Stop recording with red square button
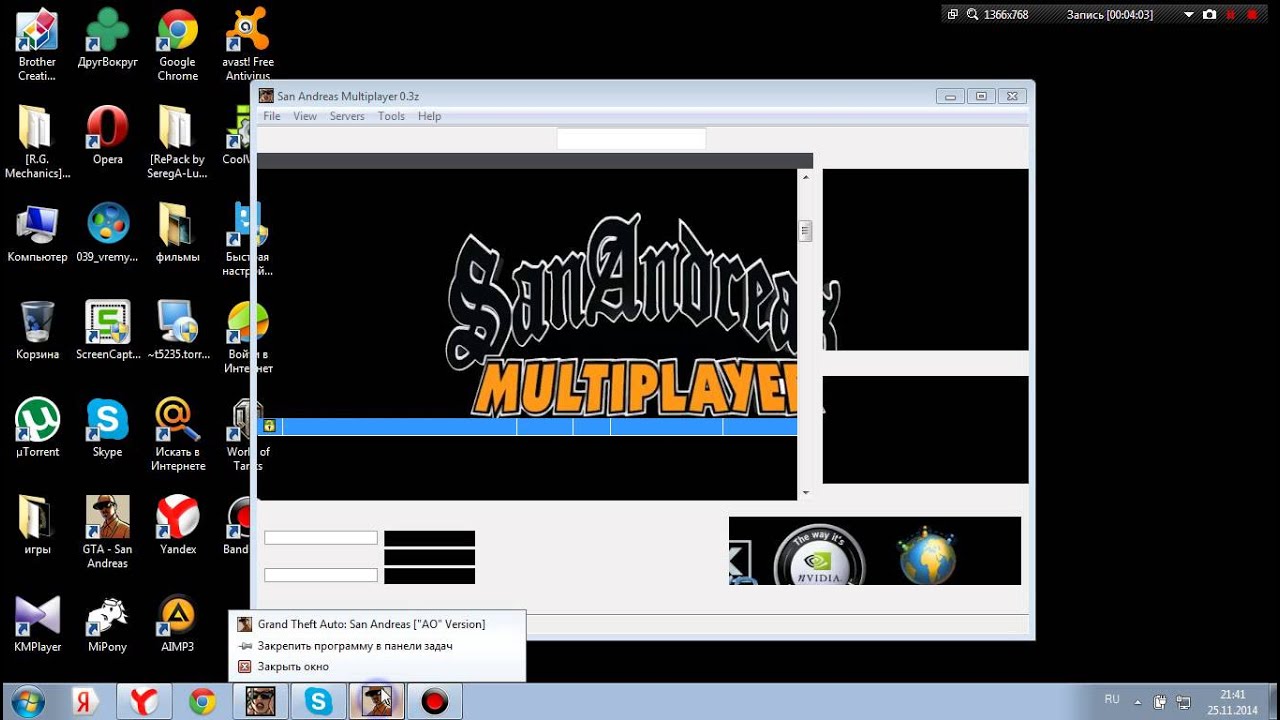This screenshot has height=720, width=1280. tap(1251, 15)
